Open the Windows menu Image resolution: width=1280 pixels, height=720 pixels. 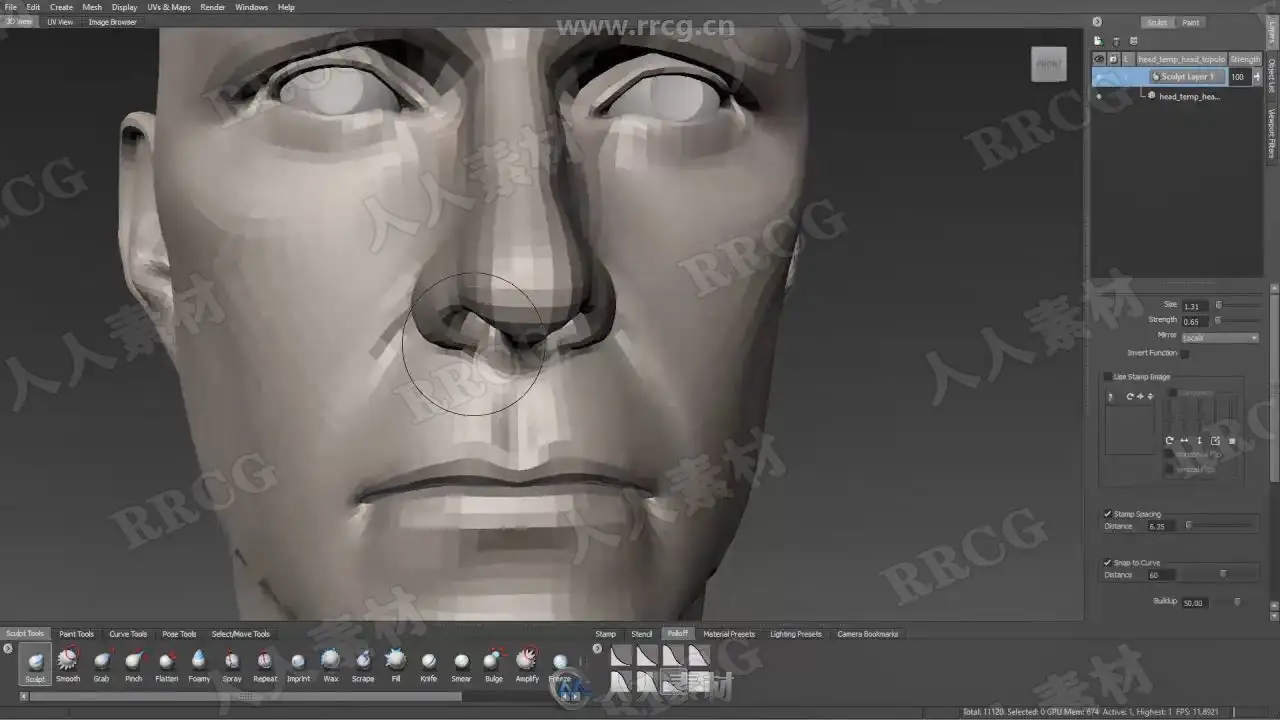pyautogui.click(x=251, y=7)
